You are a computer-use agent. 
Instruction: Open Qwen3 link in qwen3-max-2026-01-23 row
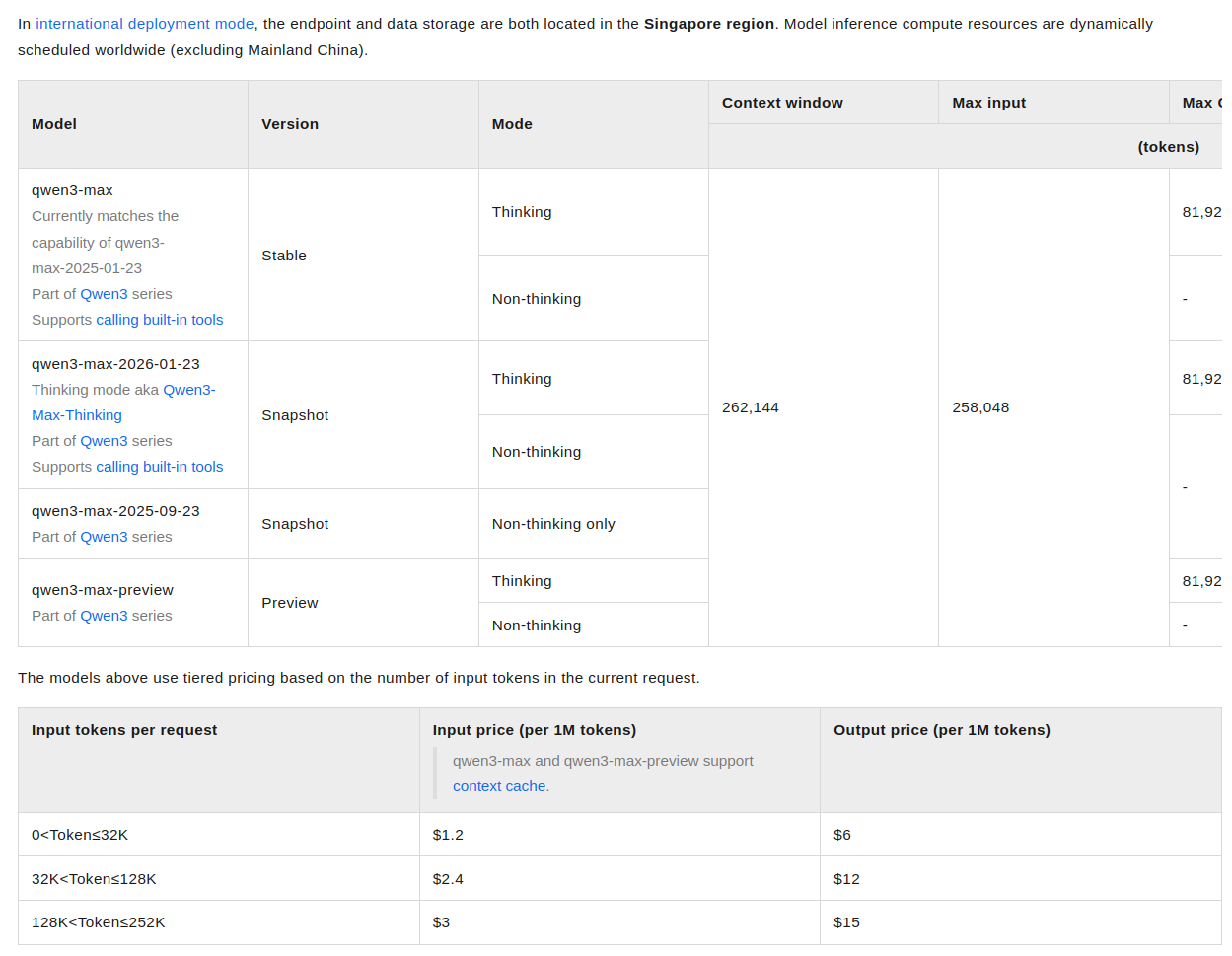pos(104,441)
